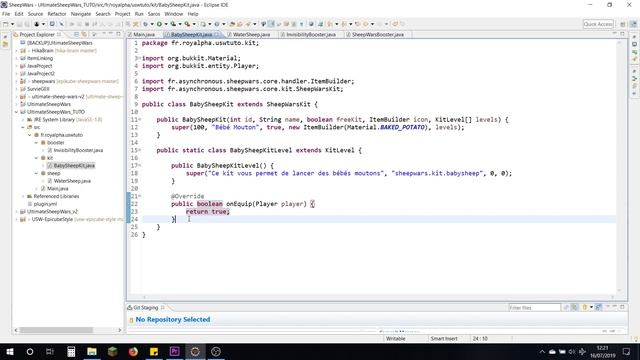Click the Filter files field in Git Staging

pos(534,308)
